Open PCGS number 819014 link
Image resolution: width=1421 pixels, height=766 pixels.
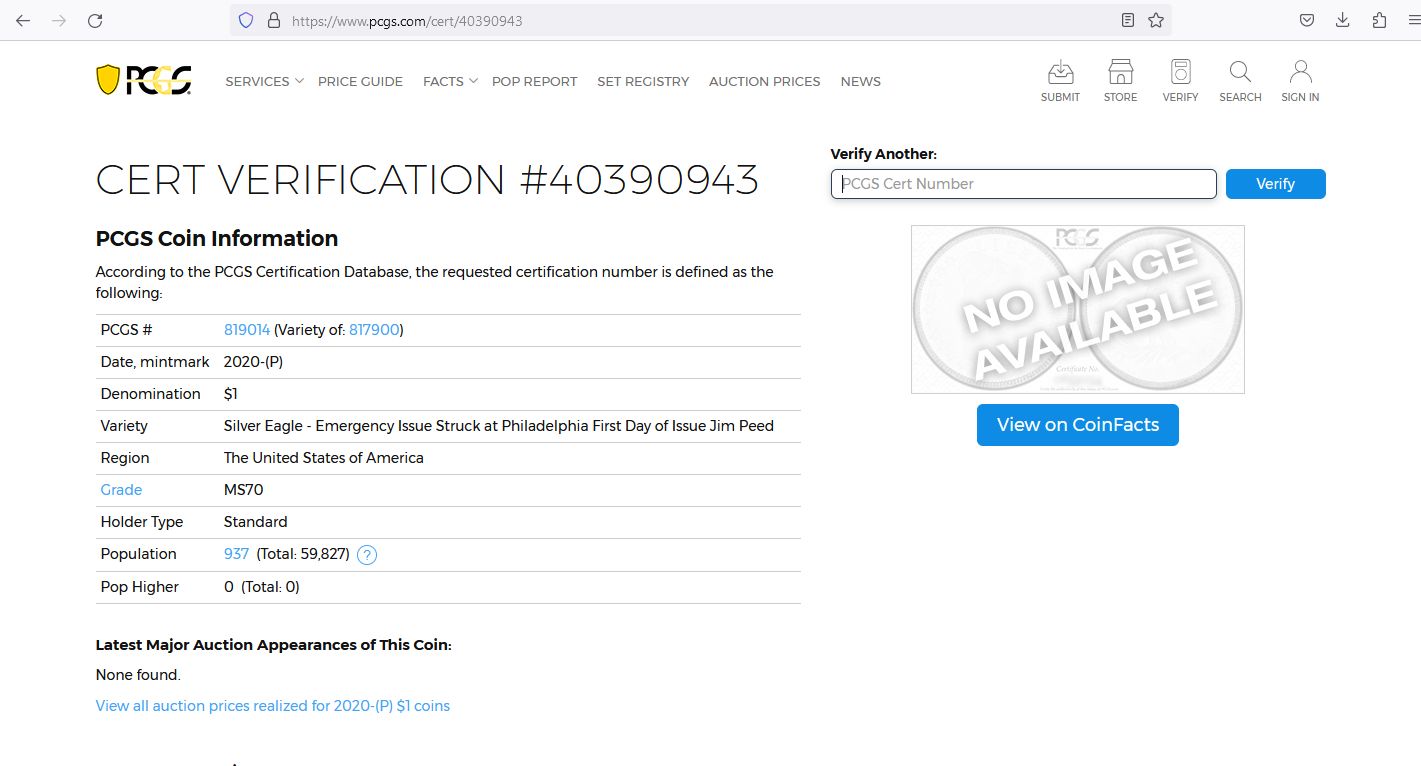coord(247,330)
